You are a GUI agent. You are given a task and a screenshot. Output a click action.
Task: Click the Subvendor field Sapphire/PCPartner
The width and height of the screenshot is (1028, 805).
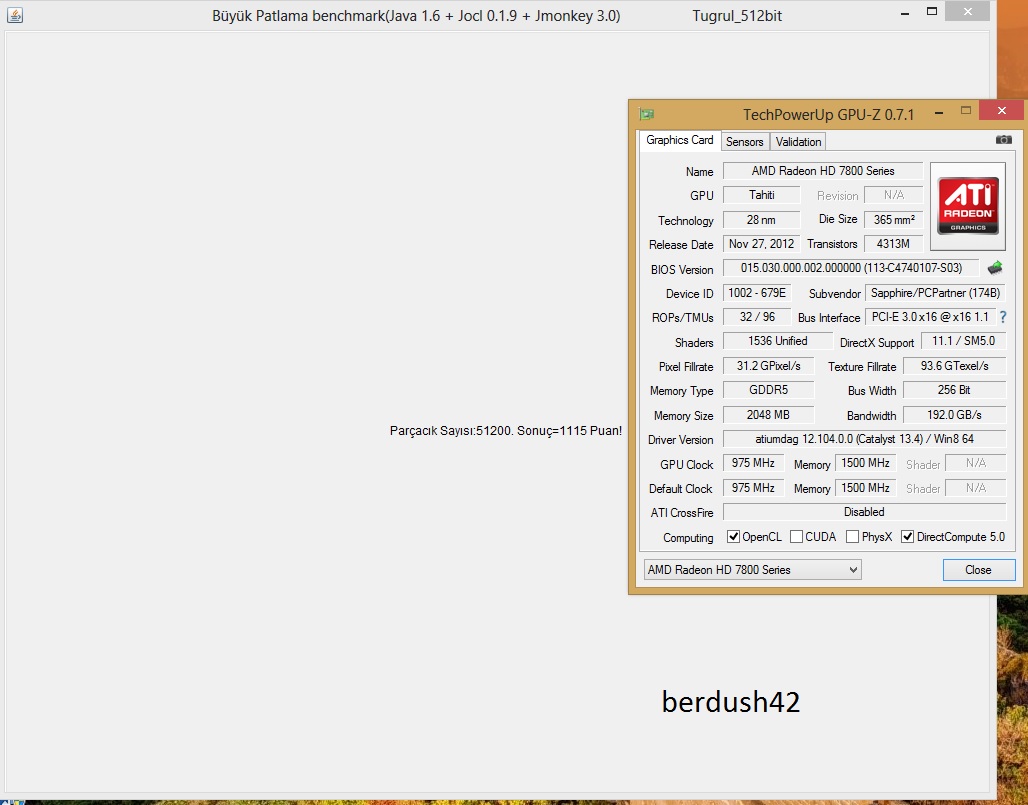936,293
